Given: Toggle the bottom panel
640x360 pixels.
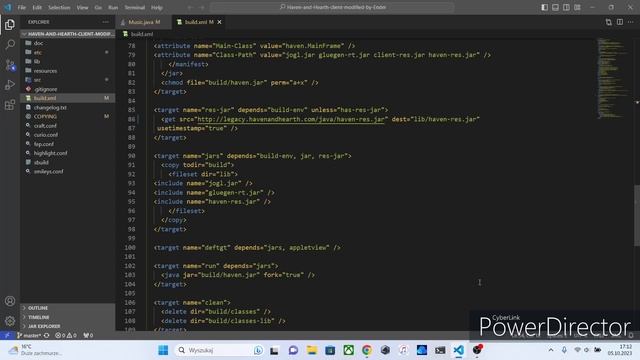Looking at the screenshot, I should 556,7.
